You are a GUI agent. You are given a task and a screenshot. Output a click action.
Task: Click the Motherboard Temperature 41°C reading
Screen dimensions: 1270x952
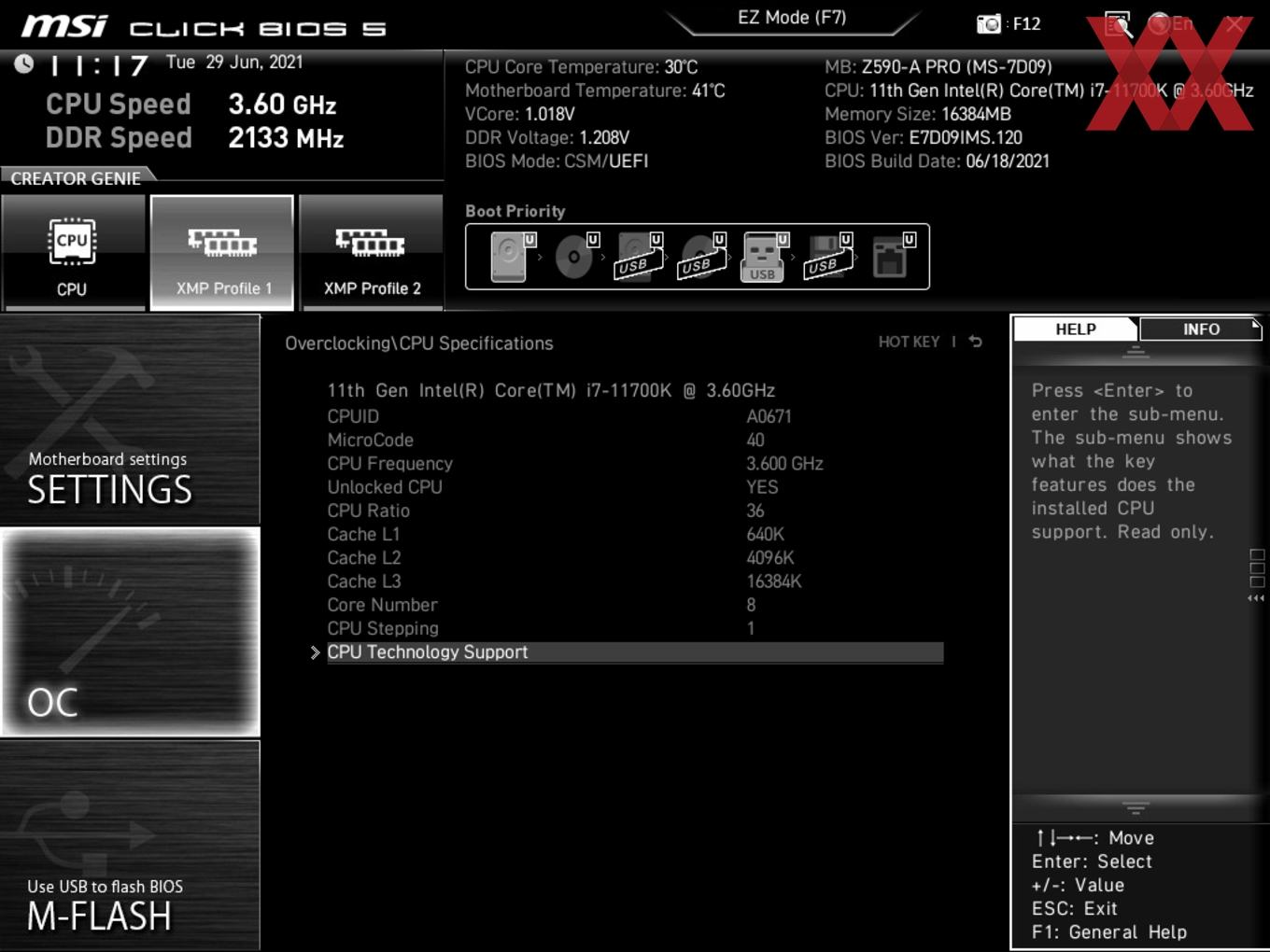pos(595,91)
